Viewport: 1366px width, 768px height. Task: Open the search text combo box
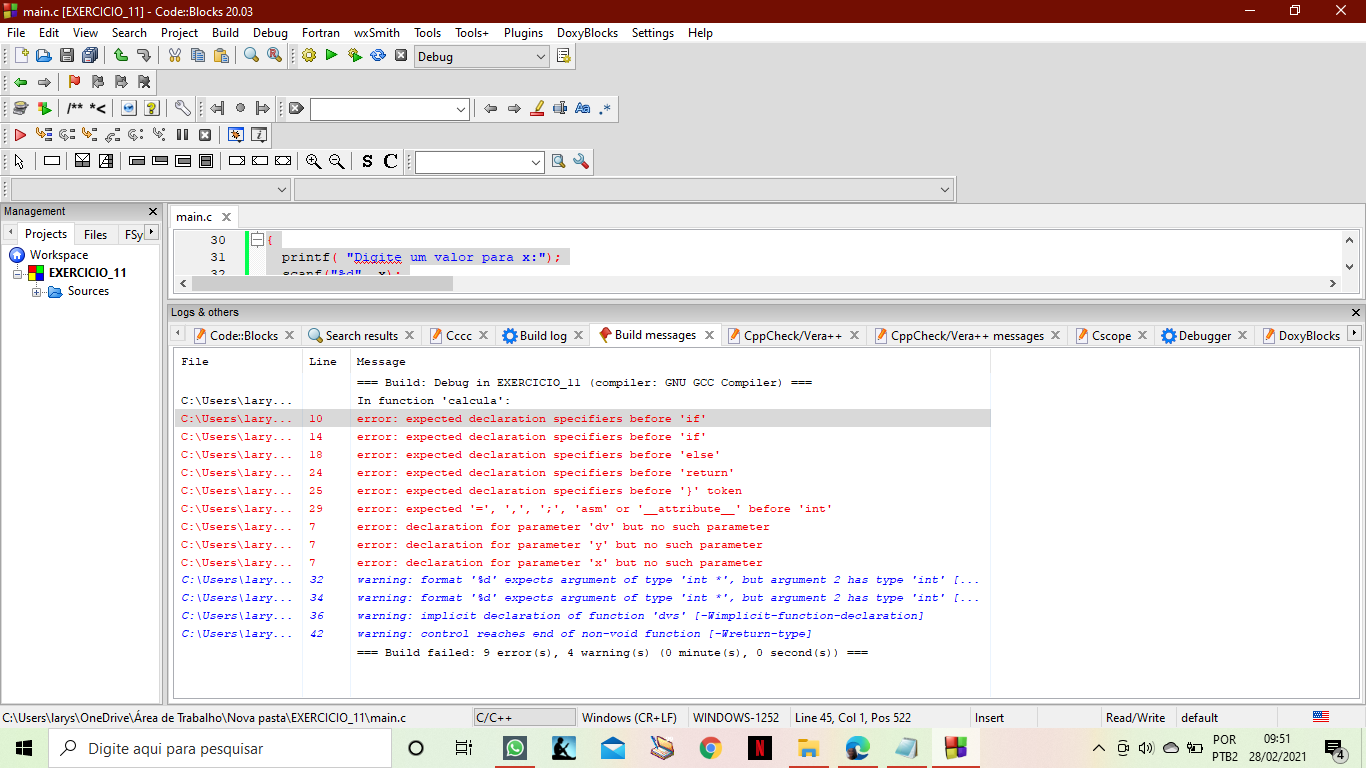tap(390, 109)
